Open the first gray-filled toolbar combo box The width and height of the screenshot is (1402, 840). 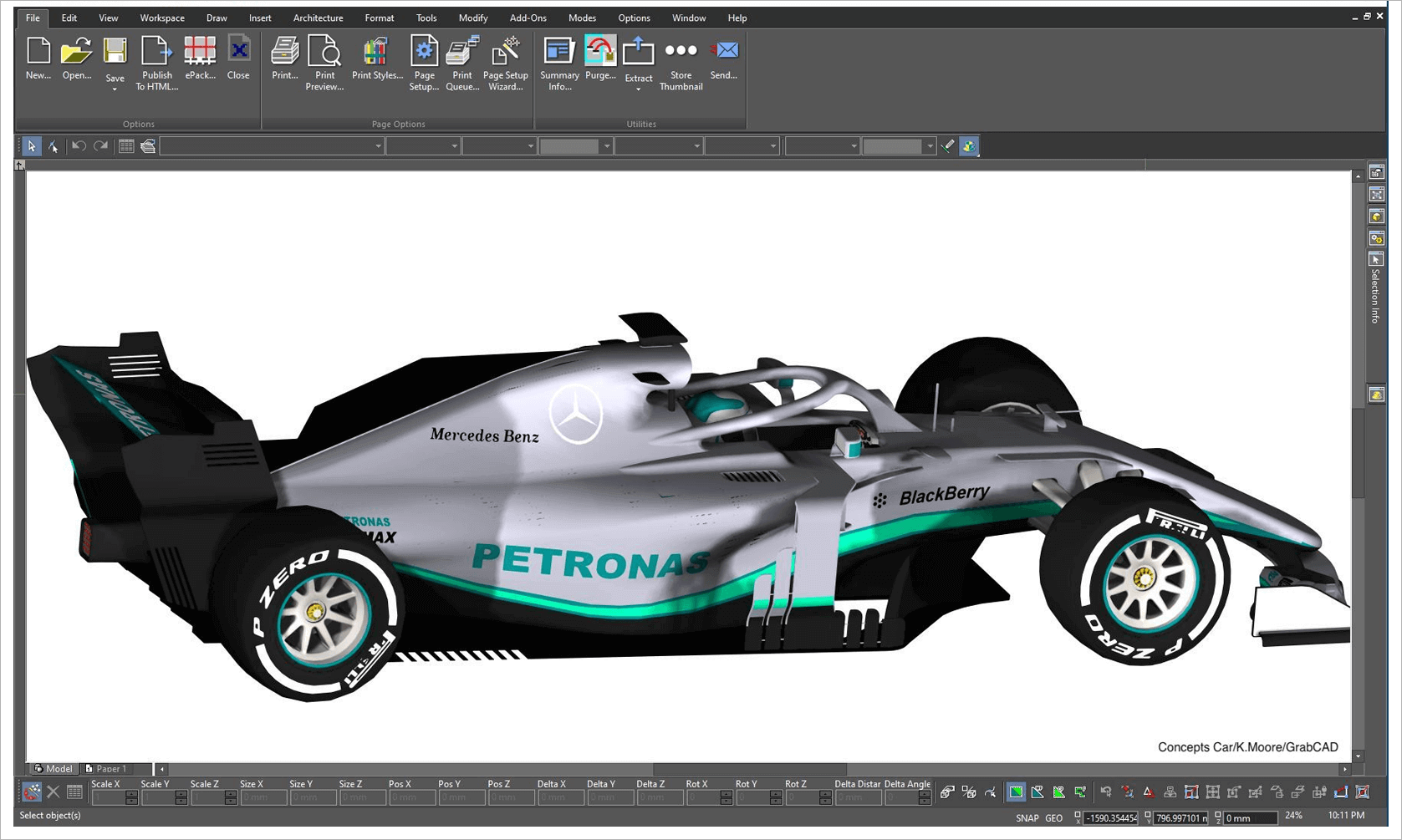coord(576,146)
